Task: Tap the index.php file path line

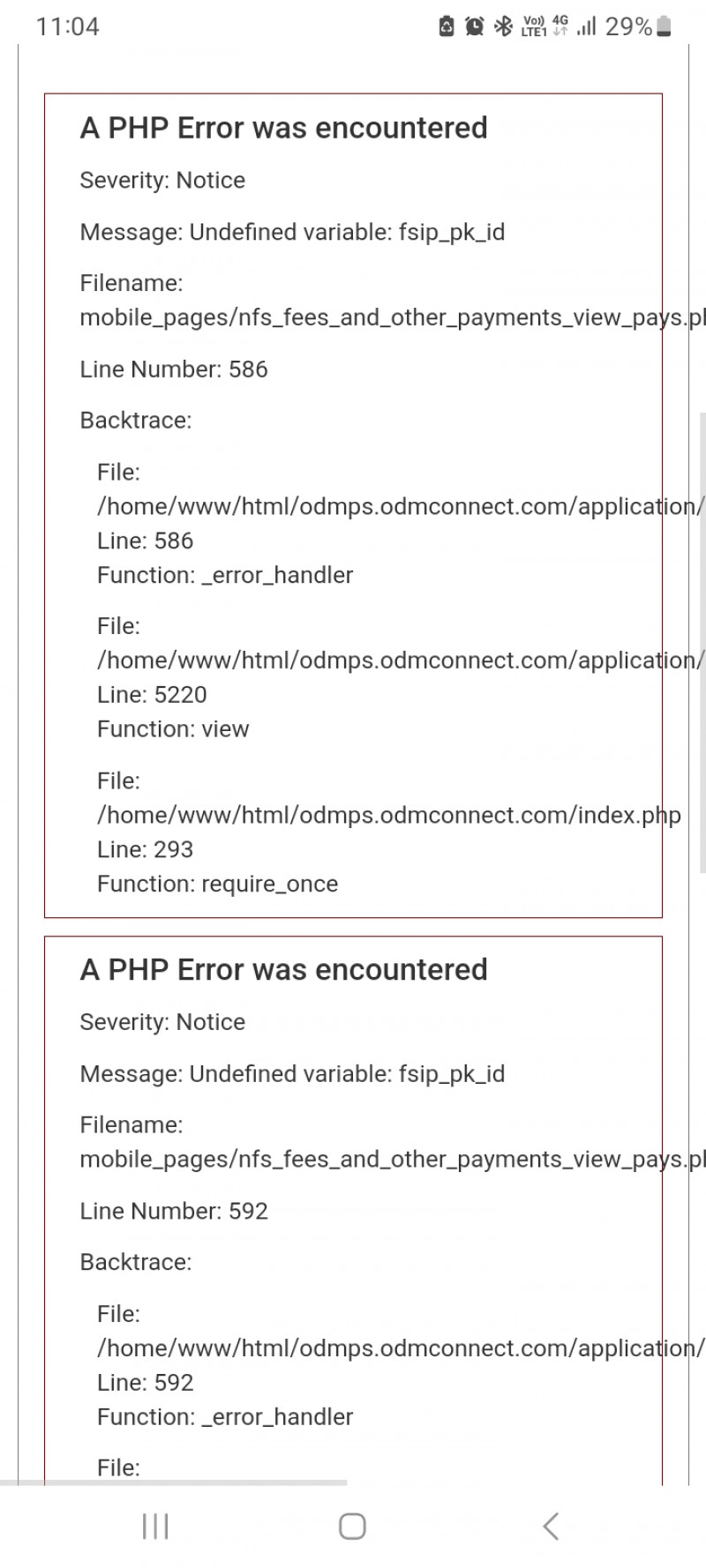Action: [x=388, y=815]
